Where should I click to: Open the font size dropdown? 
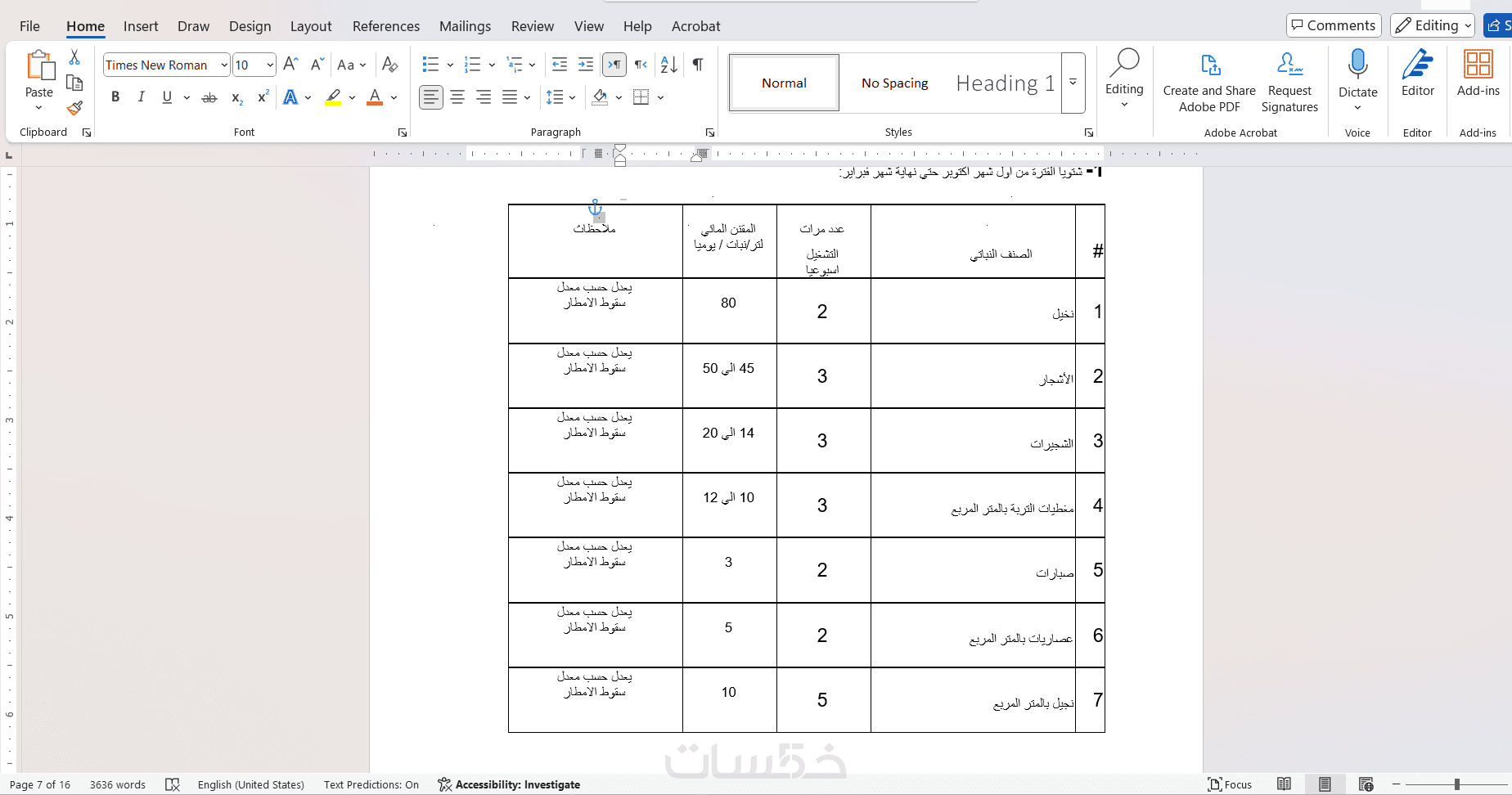point(270,65)
